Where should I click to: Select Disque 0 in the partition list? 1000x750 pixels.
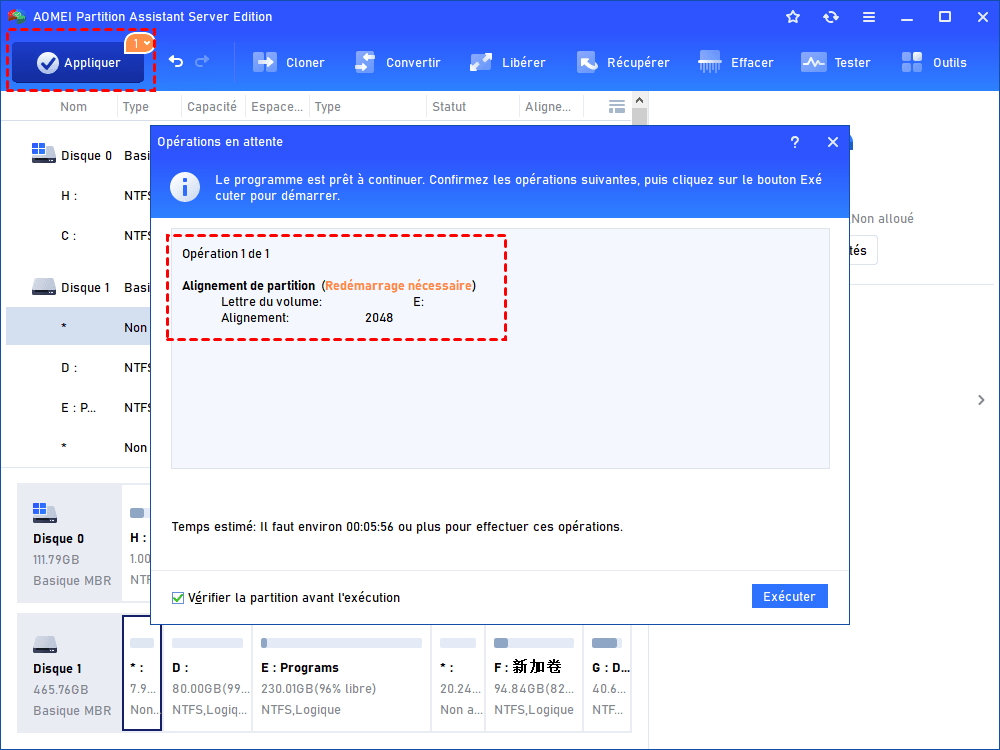click(78, 155)
